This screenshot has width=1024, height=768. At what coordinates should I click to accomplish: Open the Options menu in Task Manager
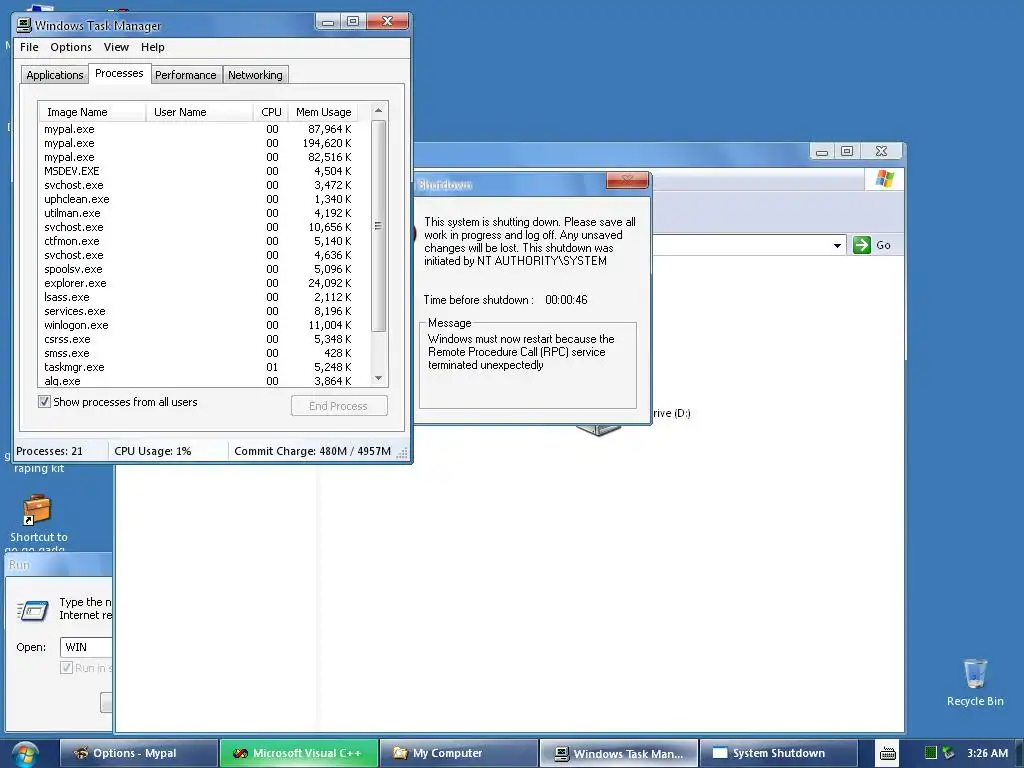71,47
